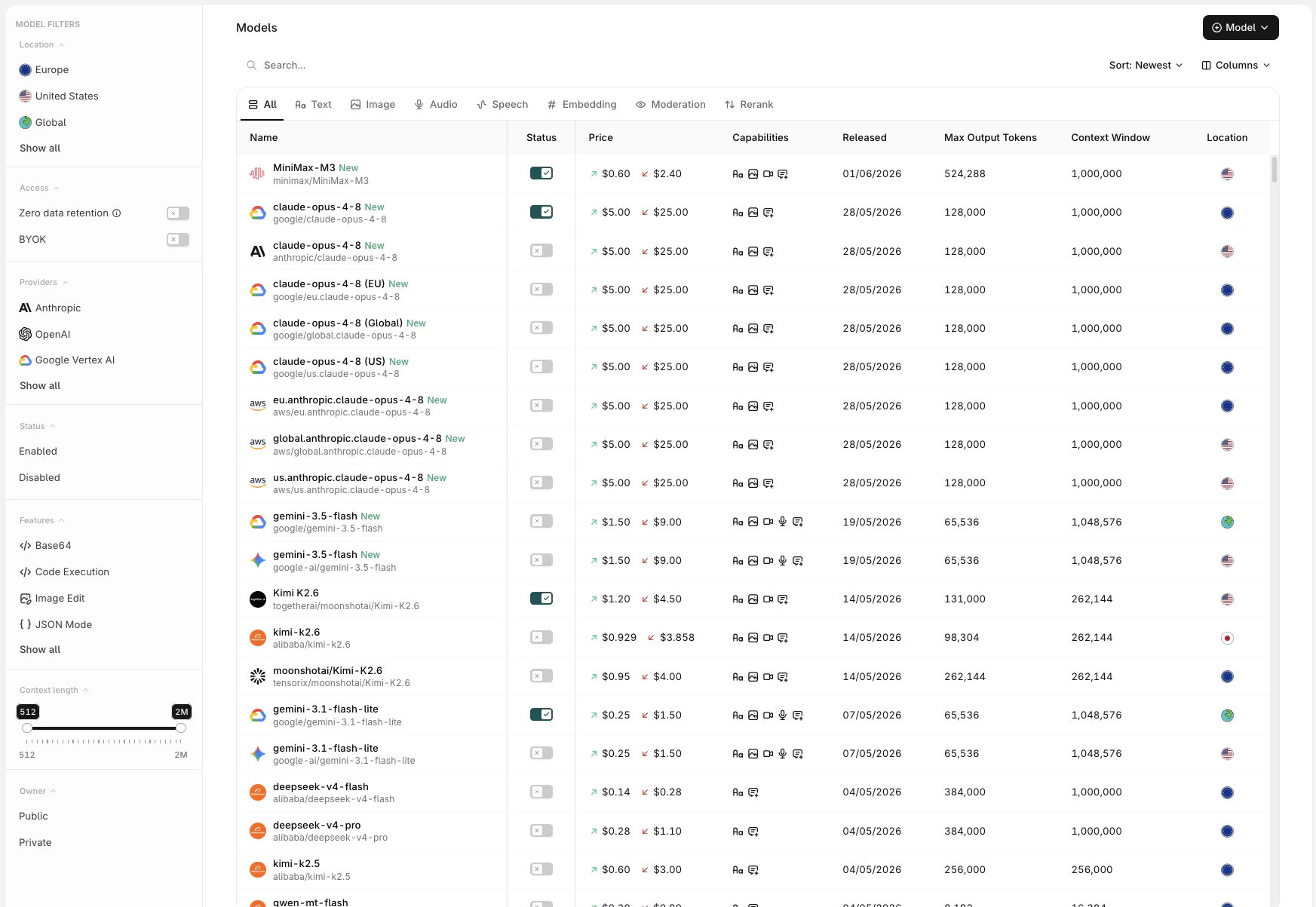The image size is (1316, 907).
Task: Open the Model add dropdown button
Action: click(x=1241, y=27)
